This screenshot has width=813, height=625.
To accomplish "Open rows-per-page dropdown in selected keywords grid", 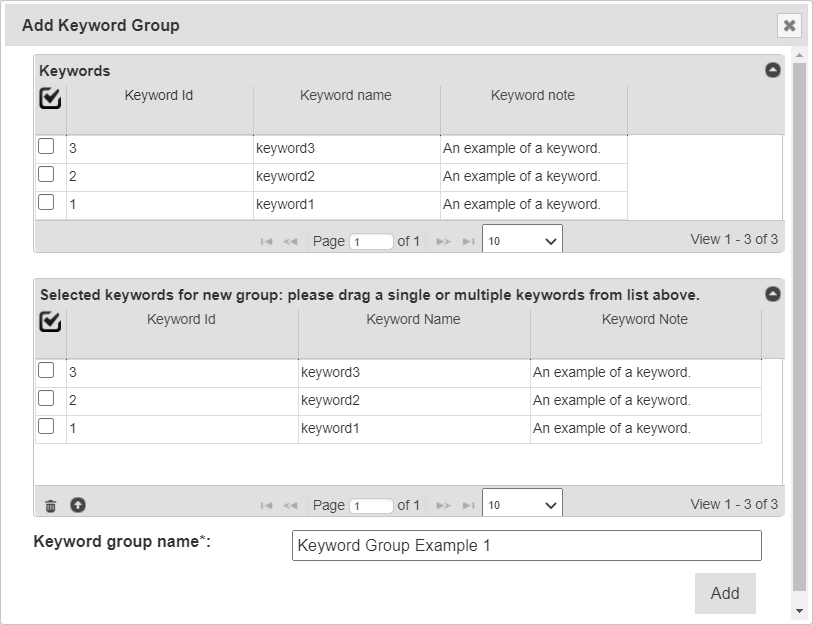I will [522, 505].
